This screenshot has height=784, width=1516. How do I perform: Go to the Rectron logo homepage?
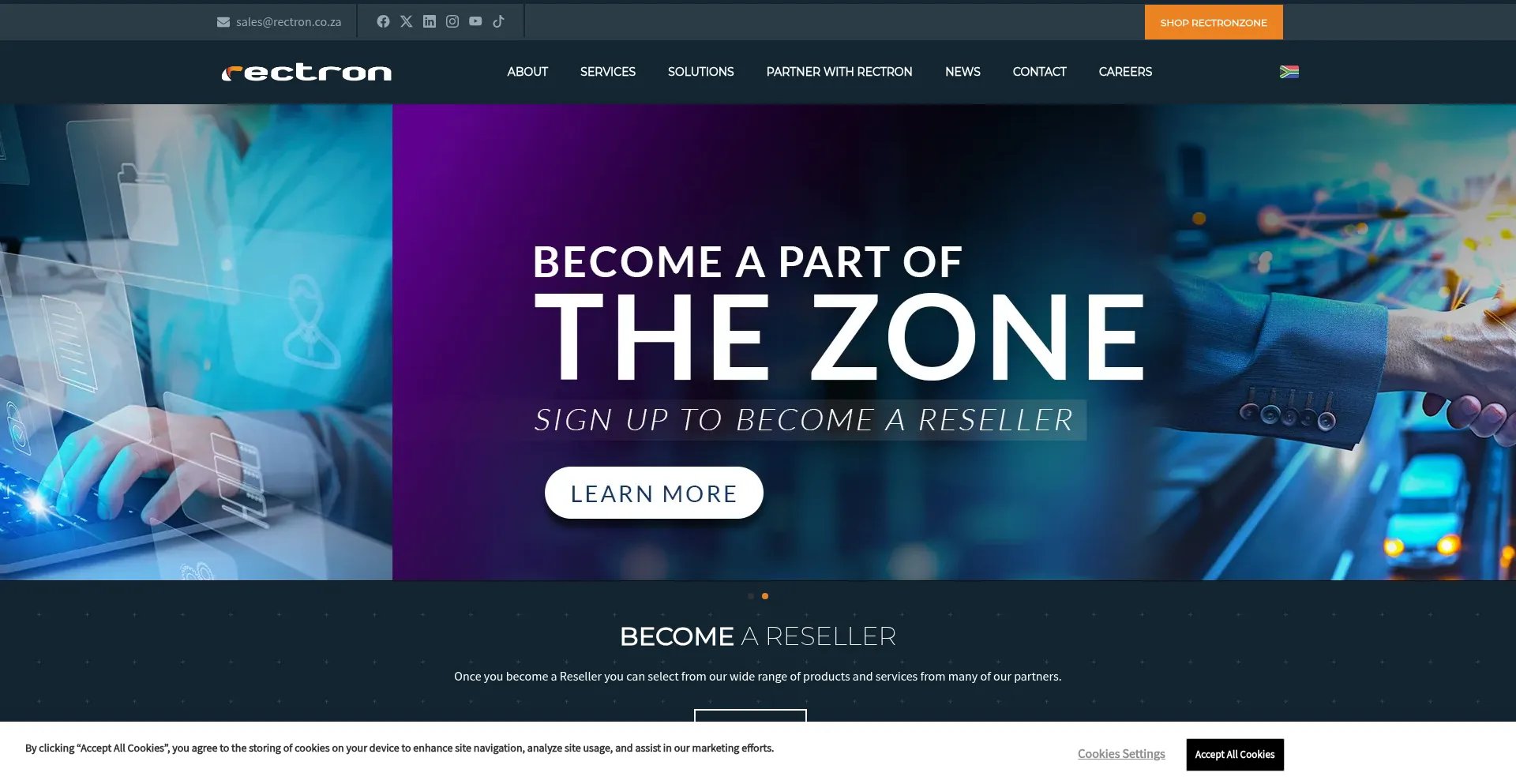(x=306, y=73)
